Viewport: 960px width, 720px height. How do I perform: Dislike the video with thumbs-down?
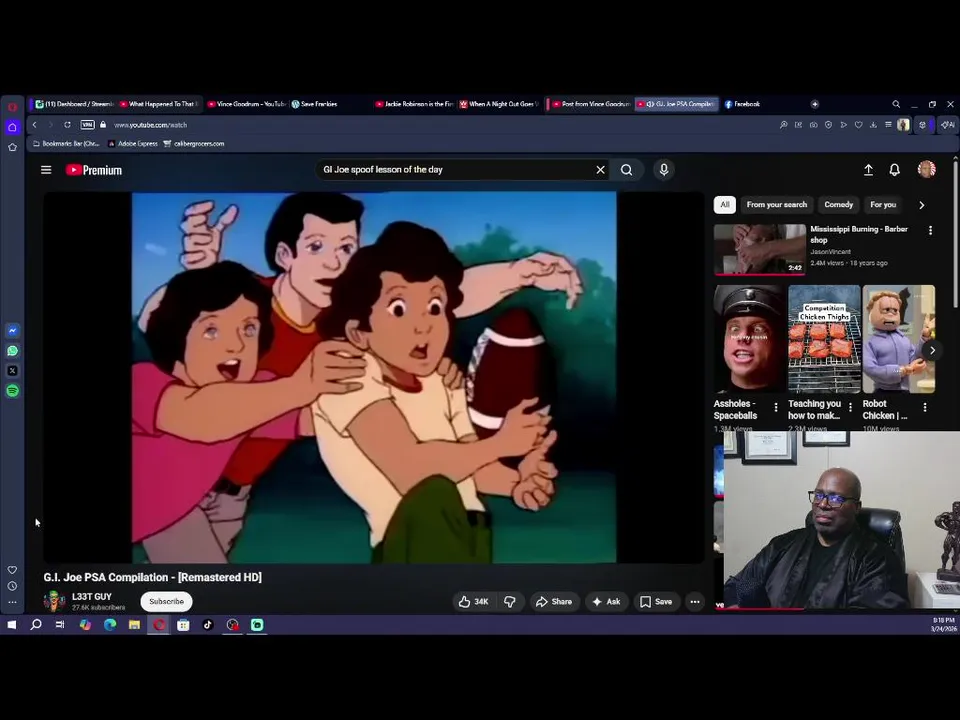point(509,602)
